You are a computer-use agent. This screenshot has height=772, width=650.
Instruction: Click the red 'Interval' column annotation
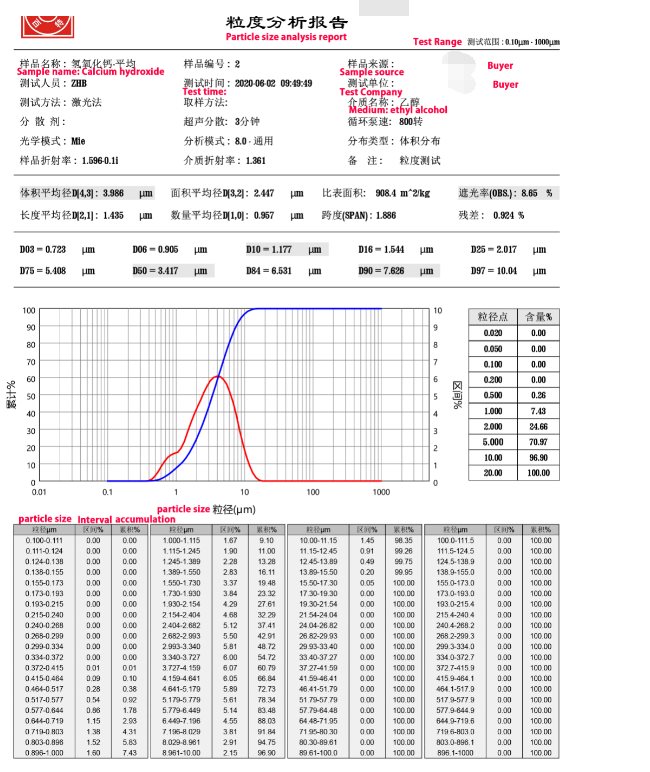click(x=95, y=520)
